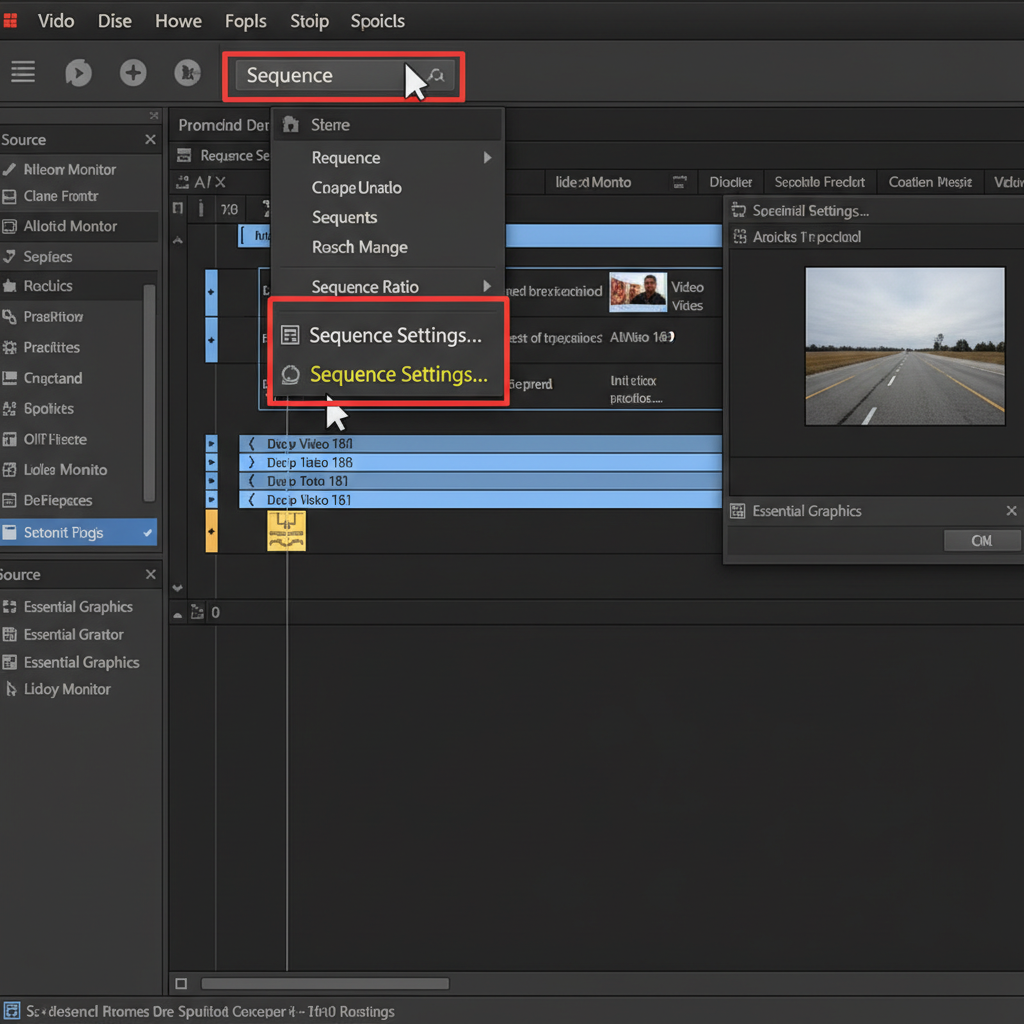Expand the Dvep Toto 181 track chevron
Screen dimensions: 1024x1024
(251, 481)
